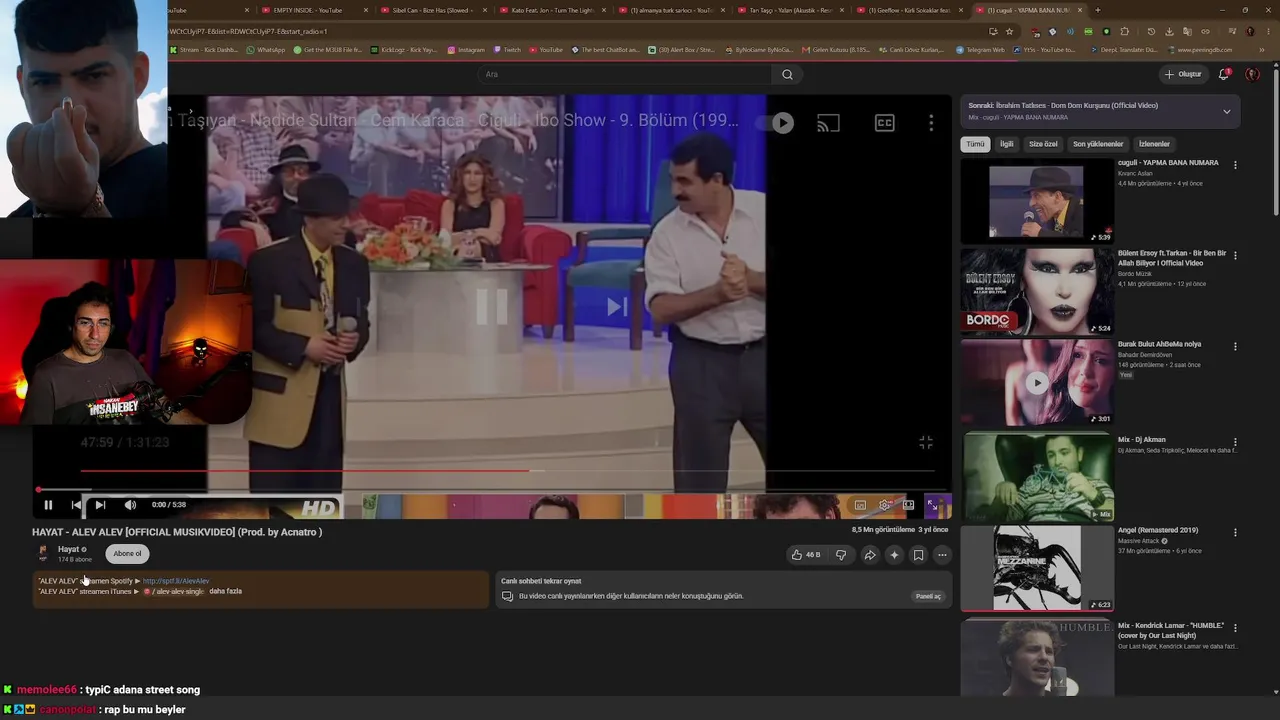Dislike the HAYAT - ALEV ALEV video

tap(841, 555)
